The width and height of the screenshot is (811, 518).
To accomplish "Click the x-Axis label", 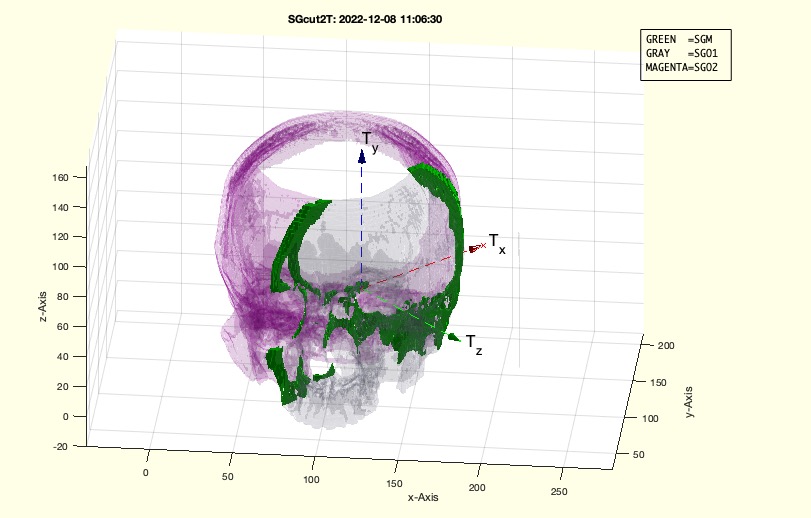I will pyautogui.click(x=423, y=496).
